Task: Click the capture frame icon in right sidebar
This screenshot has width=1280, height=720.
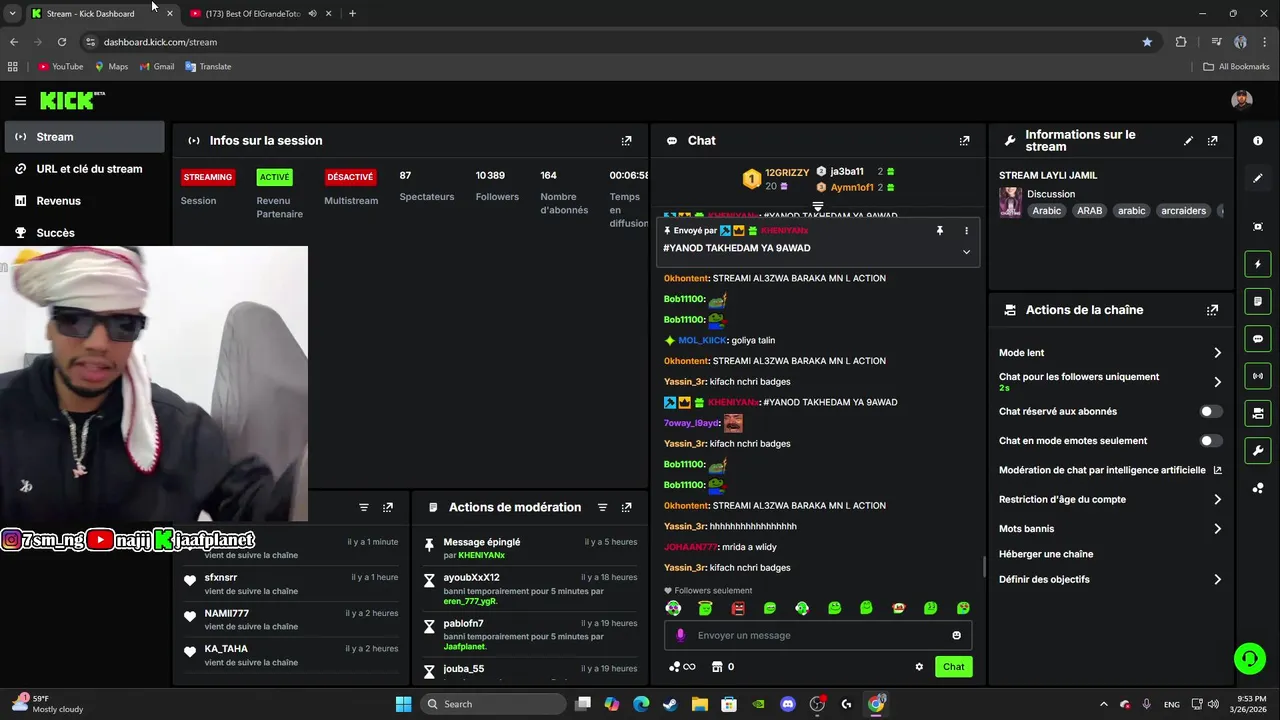Action: [x=1258, y=227]
